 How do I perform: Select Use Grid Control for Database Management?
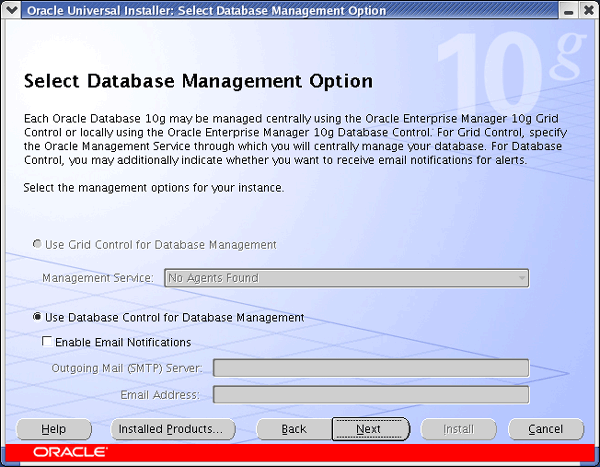coord(39,245)
